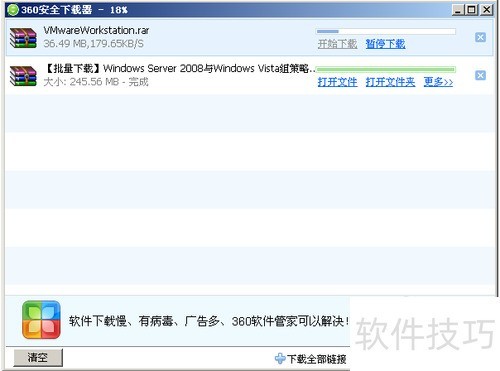The width and height of the screenshot is (500, 371).
Task: Open containing folder with 打开文件夹 link
Action: click(x=390, y=82)
